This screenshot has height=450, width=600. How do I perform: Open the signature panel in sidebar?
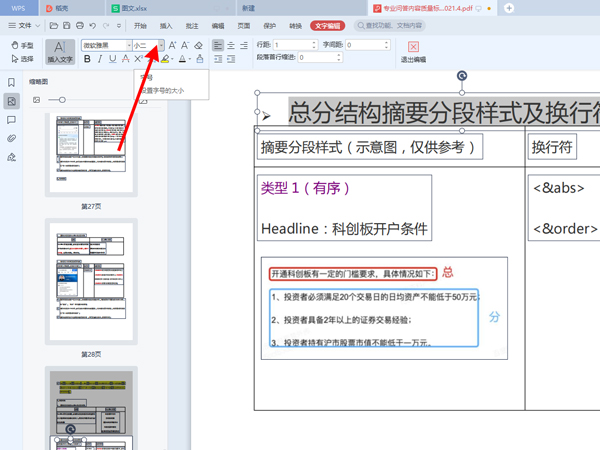[x=11, y=157]
